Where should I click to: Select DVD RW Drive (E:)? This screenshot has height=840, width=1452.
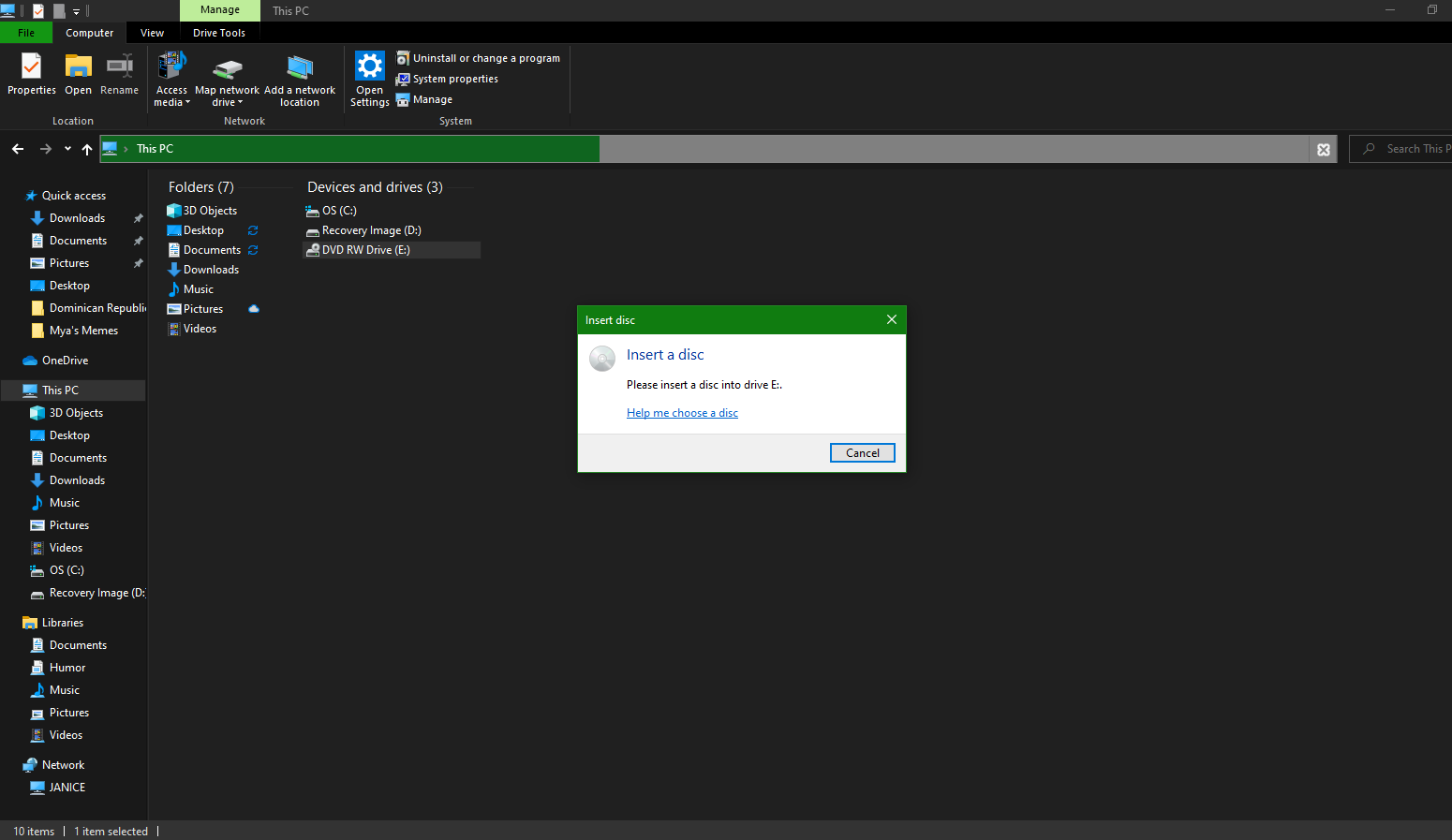pos(392,250)
